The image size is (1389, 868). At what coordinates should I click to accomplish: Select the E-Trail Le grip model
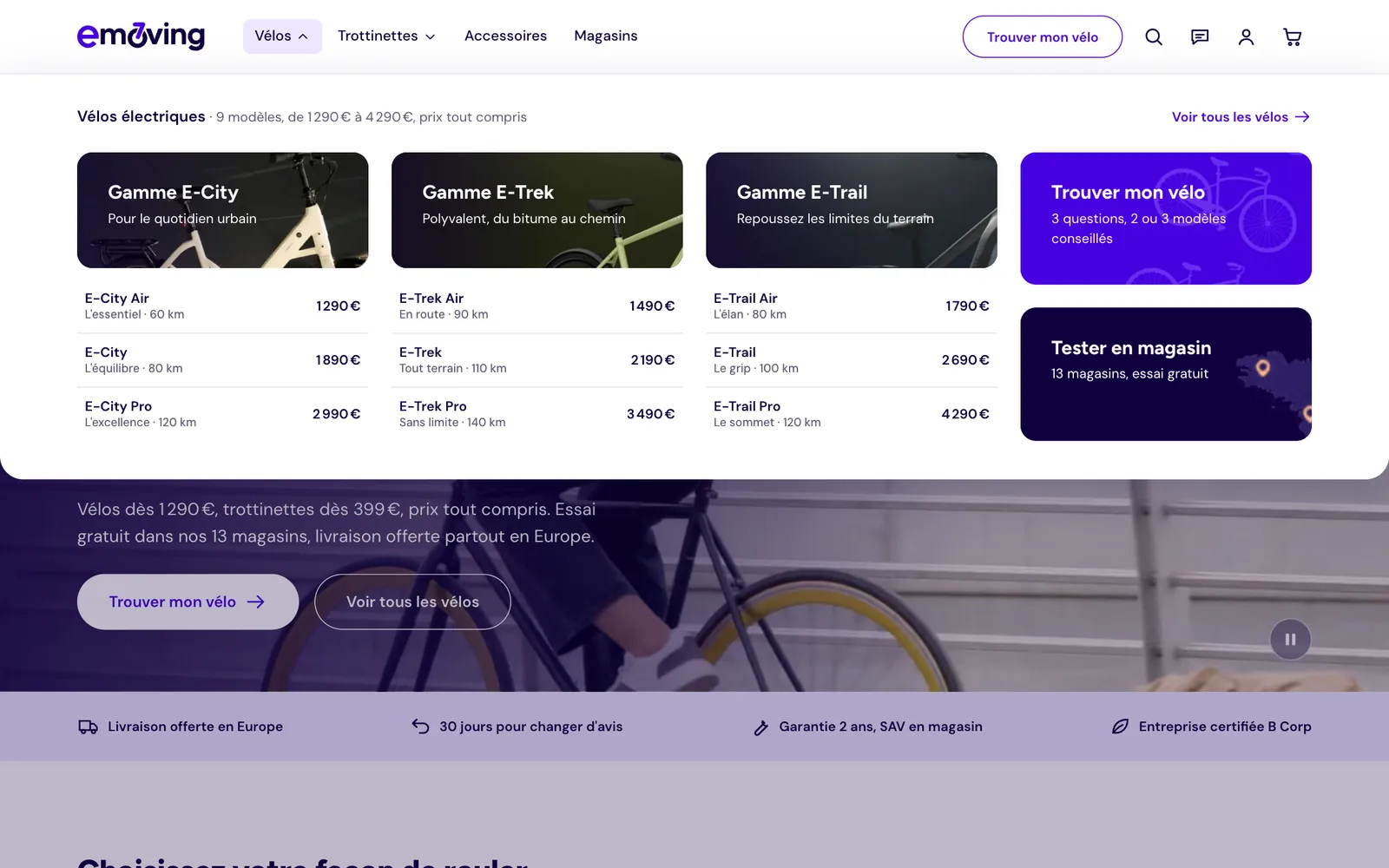(x=851, y=360)
